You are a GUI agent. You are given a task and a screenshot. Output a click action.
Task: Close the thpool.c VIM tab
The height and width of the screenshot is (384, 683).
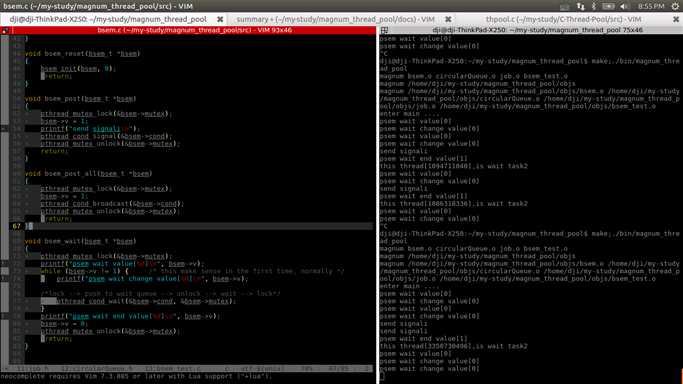(676, 19)
